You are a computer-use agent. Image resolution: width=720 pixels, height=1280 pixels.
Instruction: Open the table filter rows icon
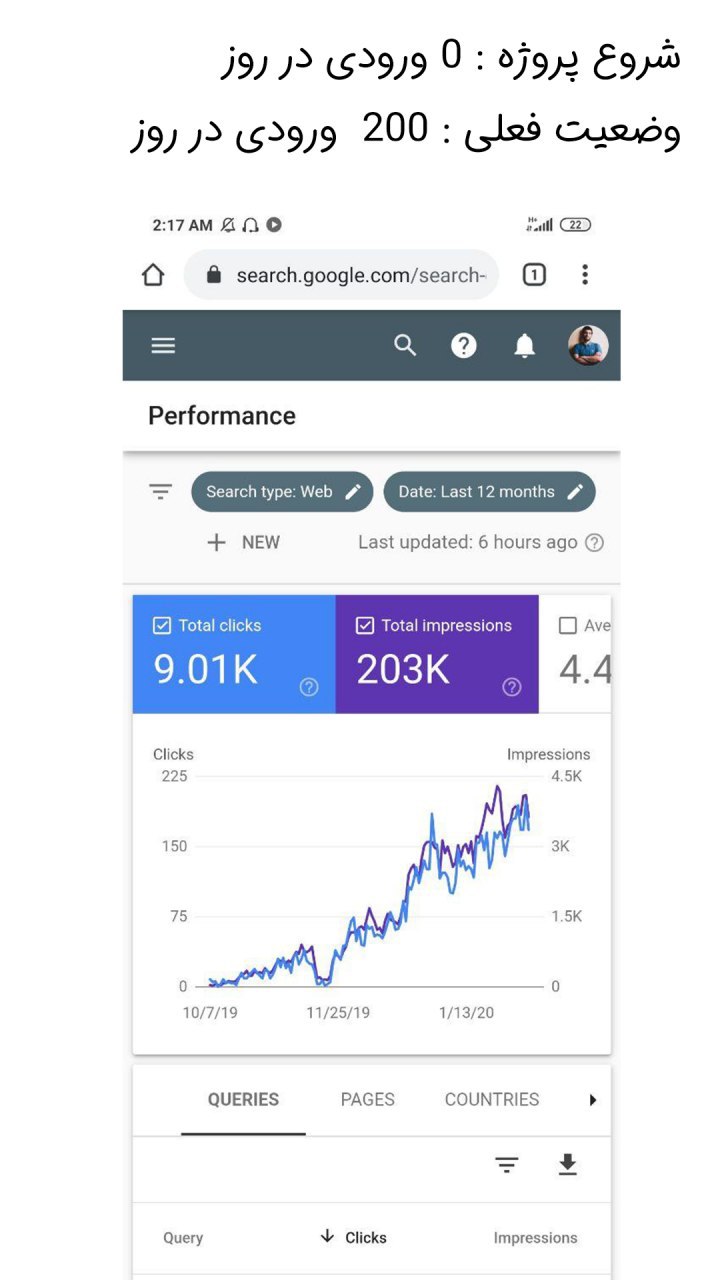coord(507,1165)
